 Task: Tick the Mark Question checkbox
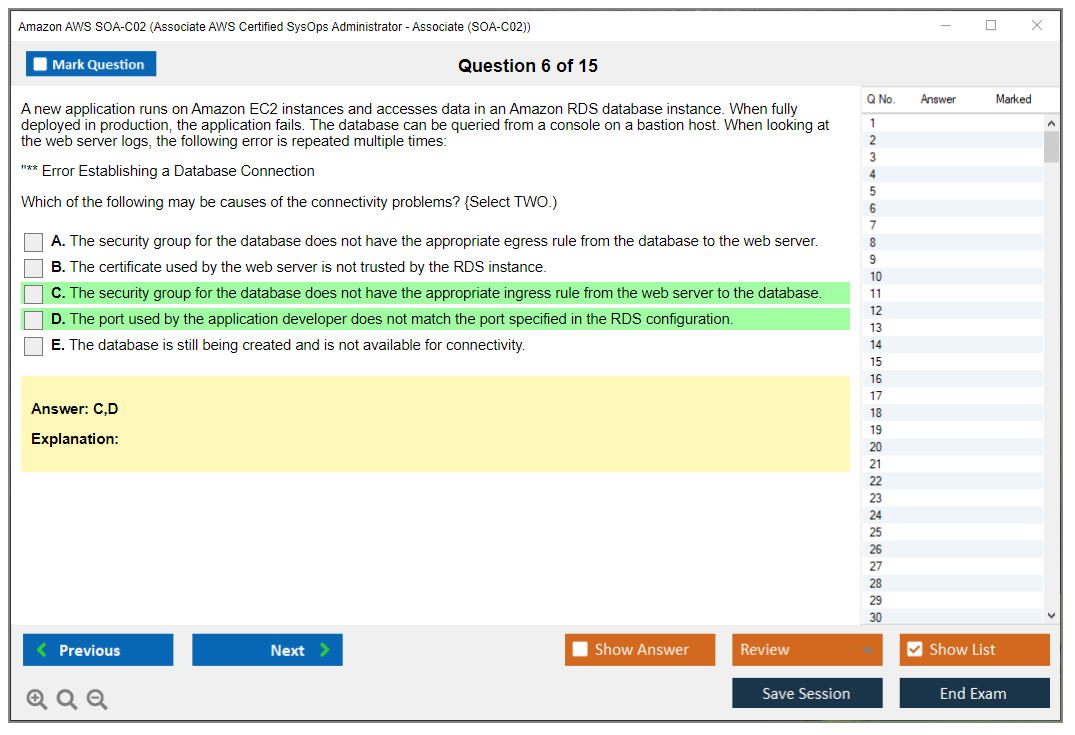[41, 65]
